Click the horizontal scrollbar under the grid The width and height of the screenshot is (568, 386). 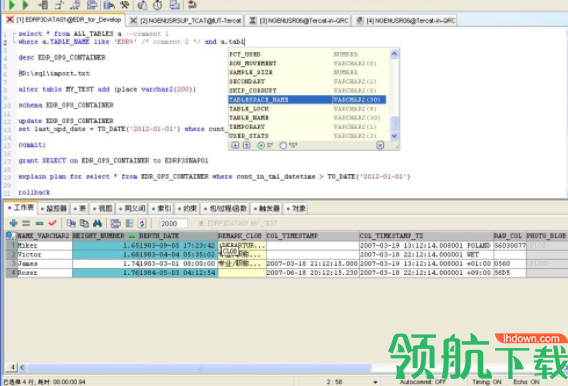[x=199, y=368]
